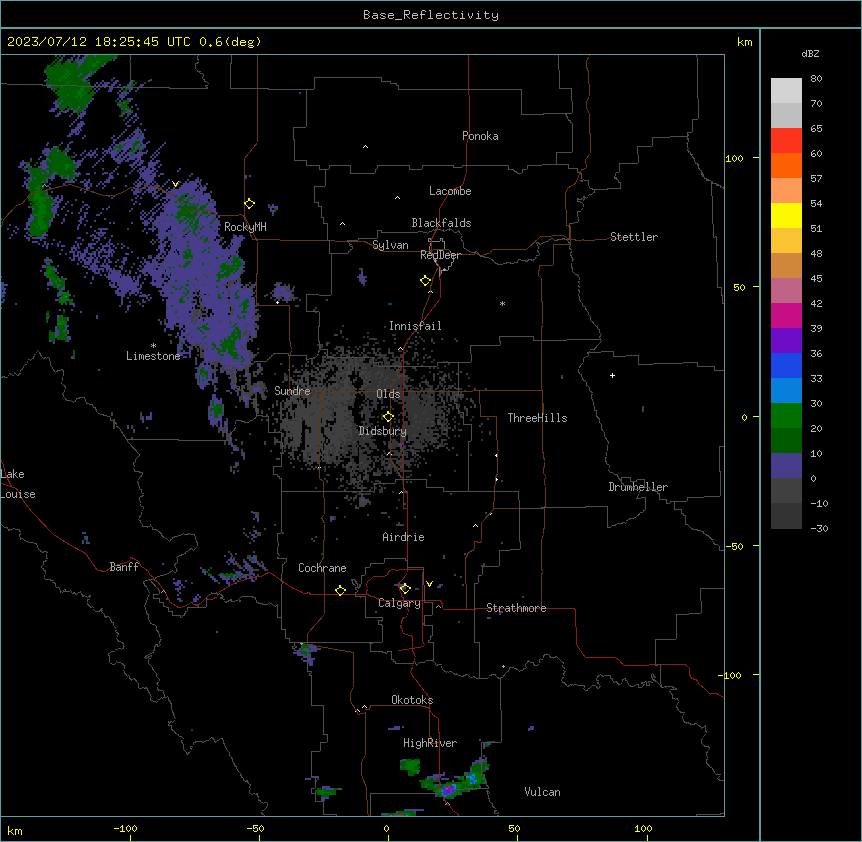The image size is (862, 842).
Task: Click the Ponoka town label
Action: coord(480,136)
